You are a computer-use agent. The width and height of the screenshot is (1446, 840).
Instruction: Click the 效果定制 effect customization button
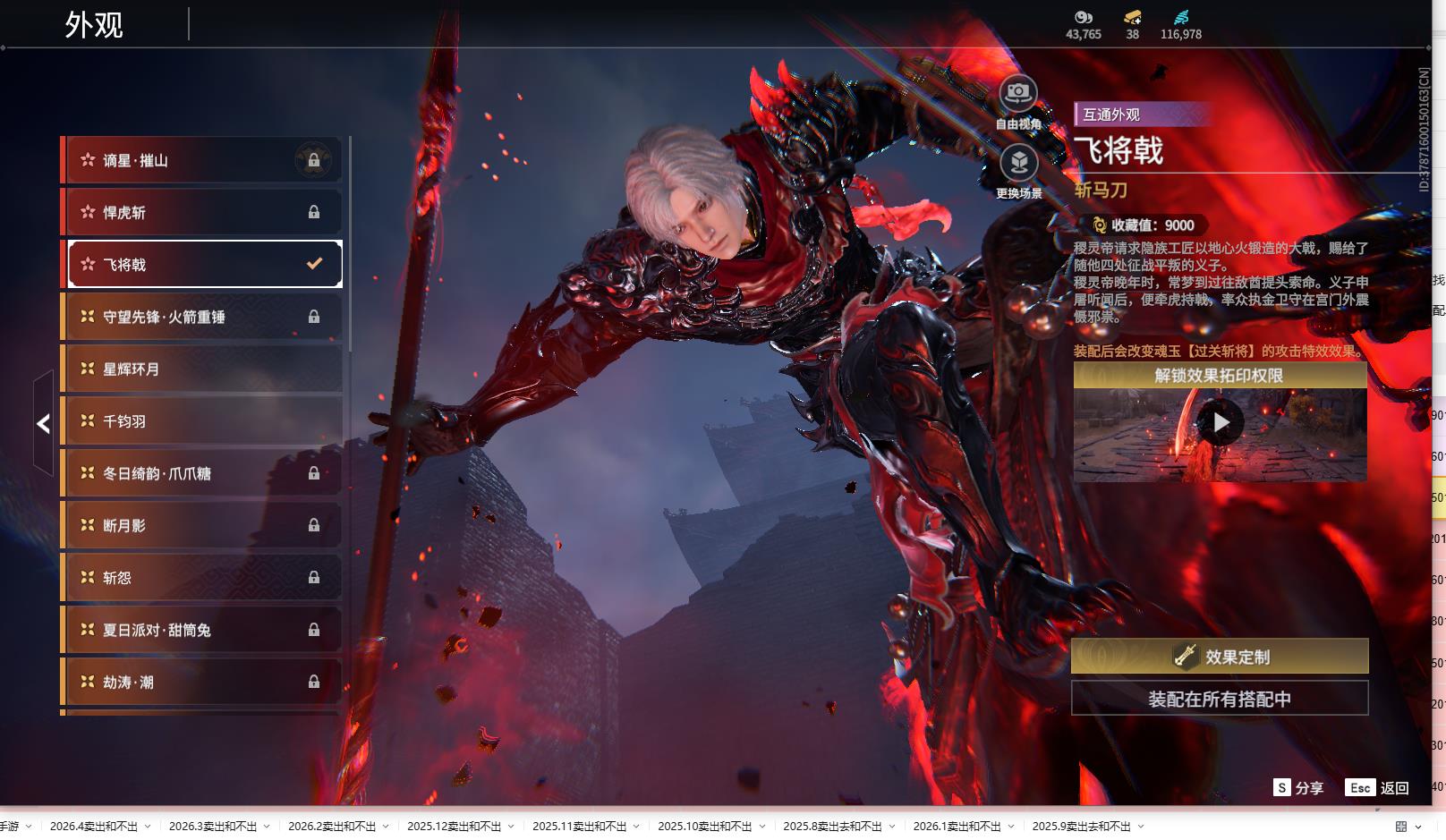pyautogui.click(x=1220, y=657)
